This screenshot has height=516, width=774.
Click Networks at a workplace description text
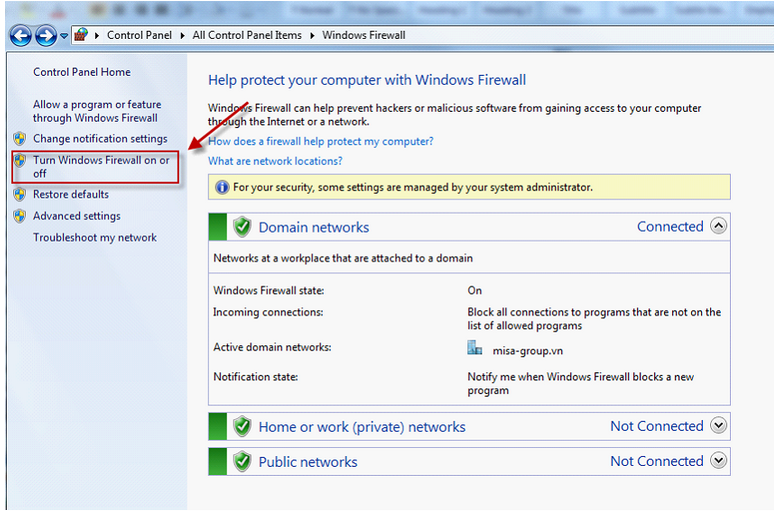coord(343,258)
